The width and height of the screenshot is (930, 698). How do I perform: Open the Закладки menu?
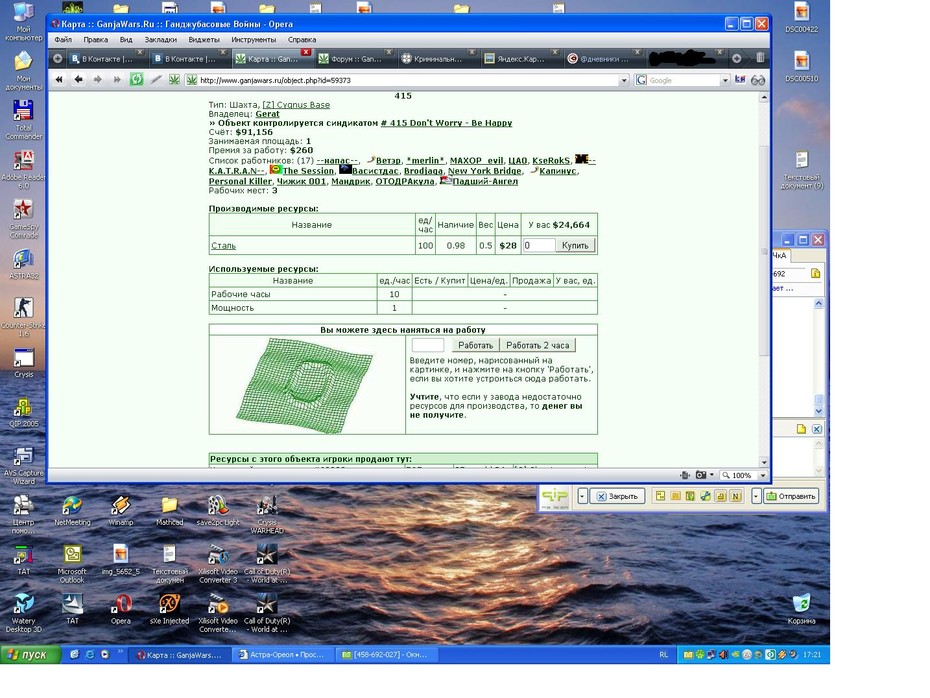point(161,40)
